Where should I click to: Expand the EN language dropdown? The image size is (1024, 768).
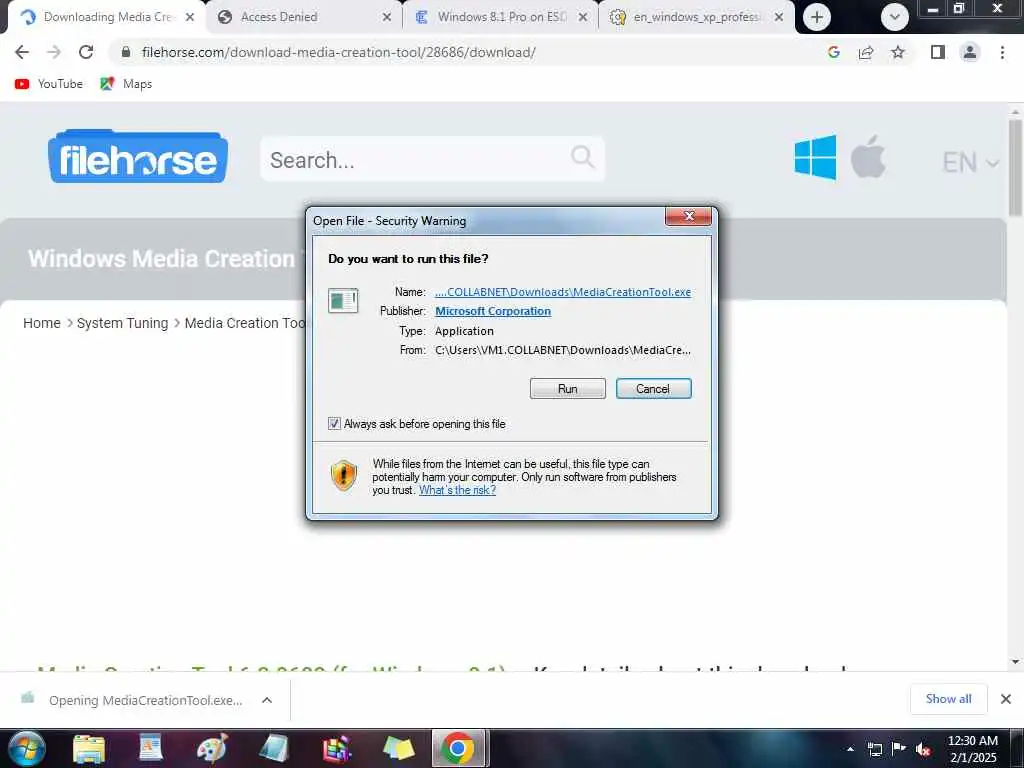970,163
